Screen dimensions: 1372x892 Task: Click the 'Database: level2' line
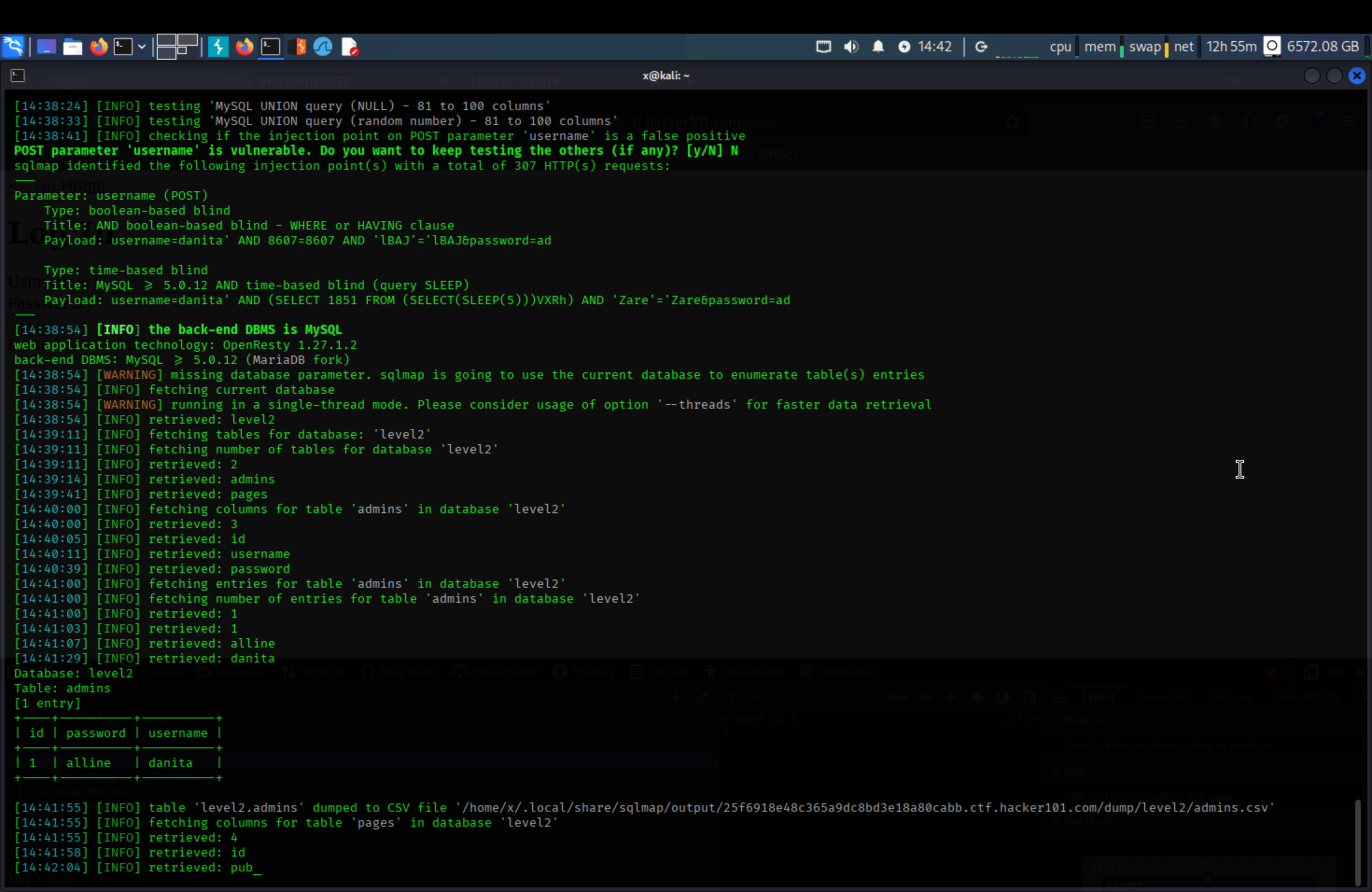(73, 673)
